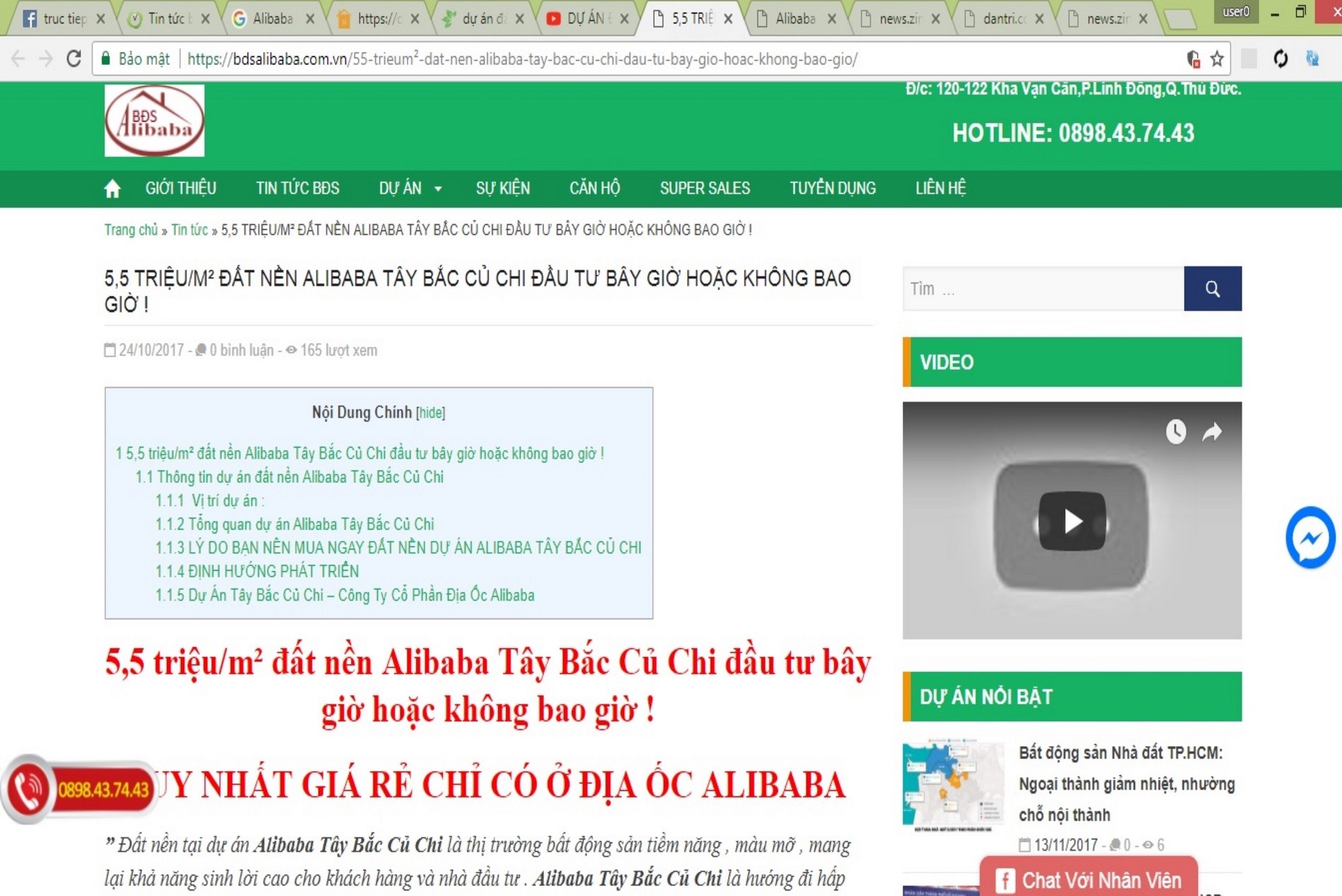Open the new tab button
The width and height of the screenshot is (1342, 896).
1180,20
